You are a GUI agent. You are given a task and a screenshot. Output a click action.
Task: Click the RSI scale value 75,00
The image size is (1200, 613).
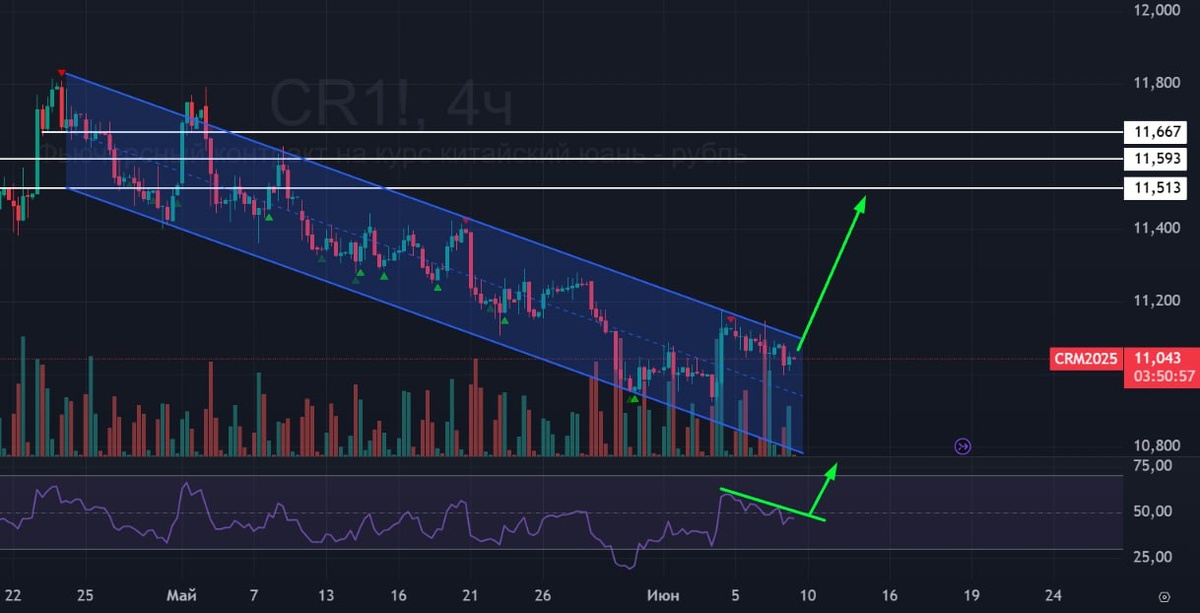(1154, 466)
